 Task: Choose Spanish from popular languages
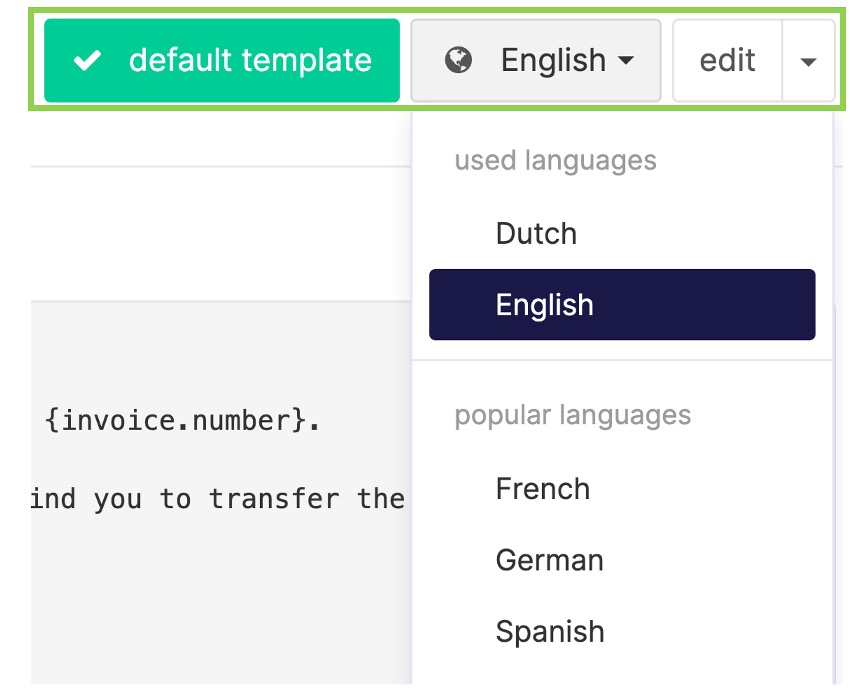click(x=622, y=632)
